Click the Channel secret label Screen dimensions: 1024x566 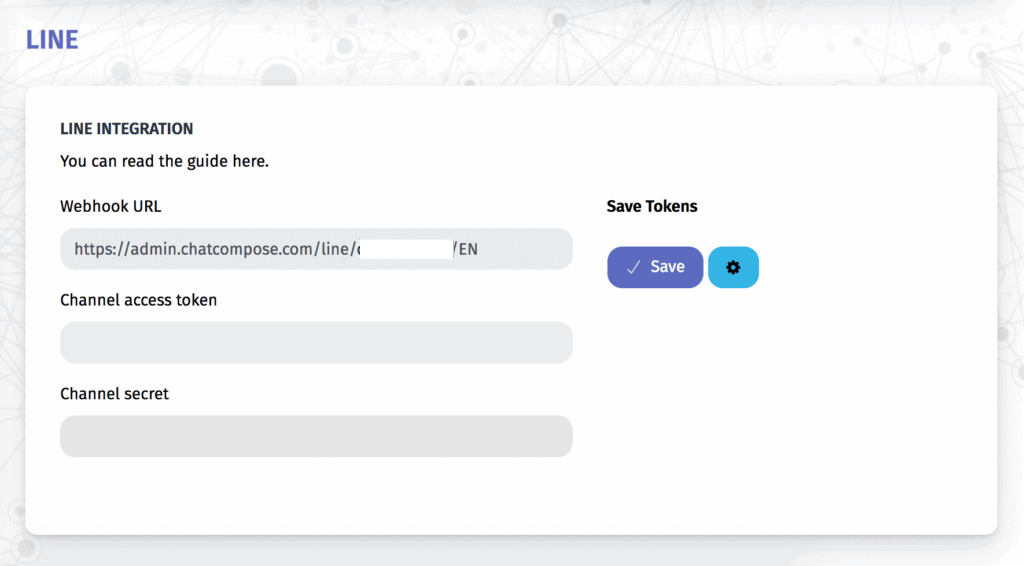[x=114, y=393]
